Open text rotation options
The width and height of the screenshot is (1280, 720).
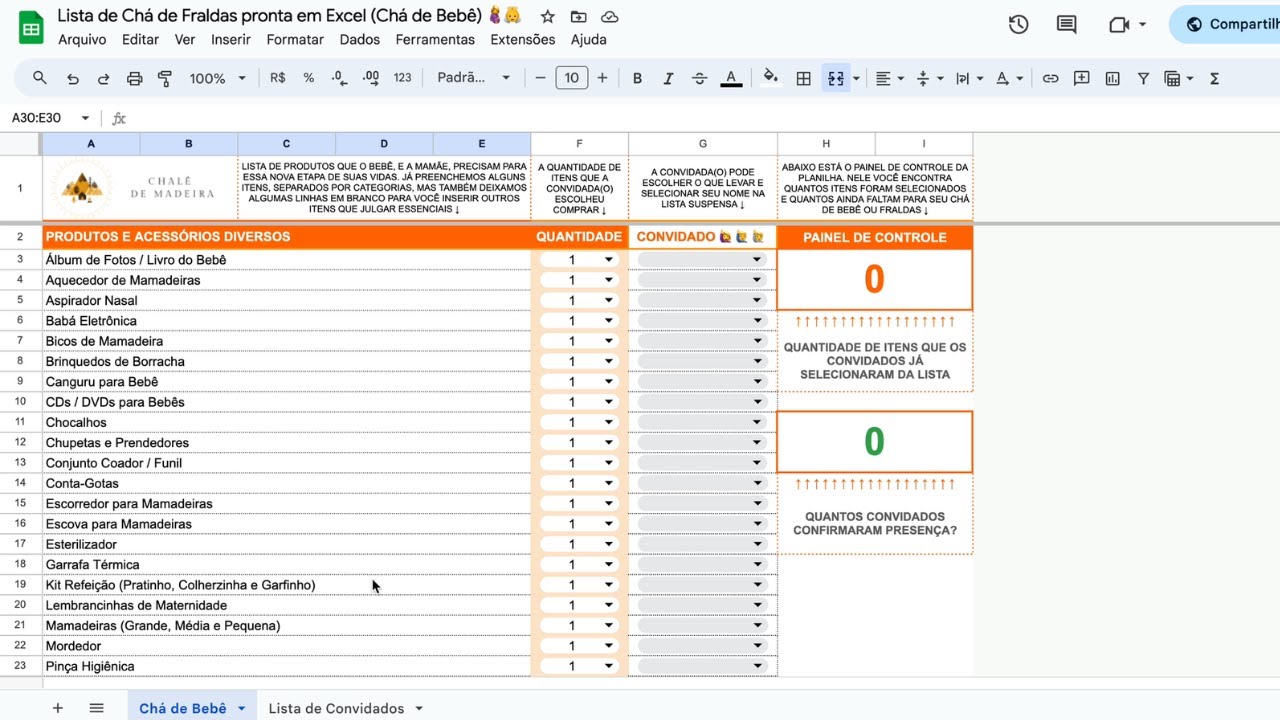pyautogui.click(x=1008, y=78)
